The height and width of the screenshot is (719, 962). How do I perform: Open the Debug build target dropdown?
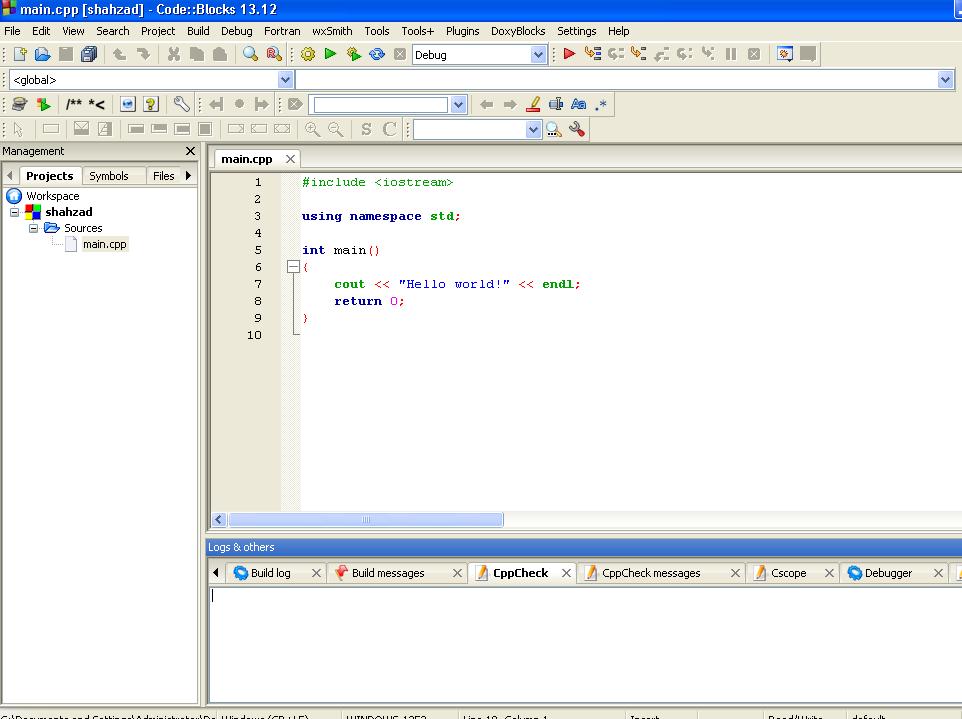(x=537, y=55)
